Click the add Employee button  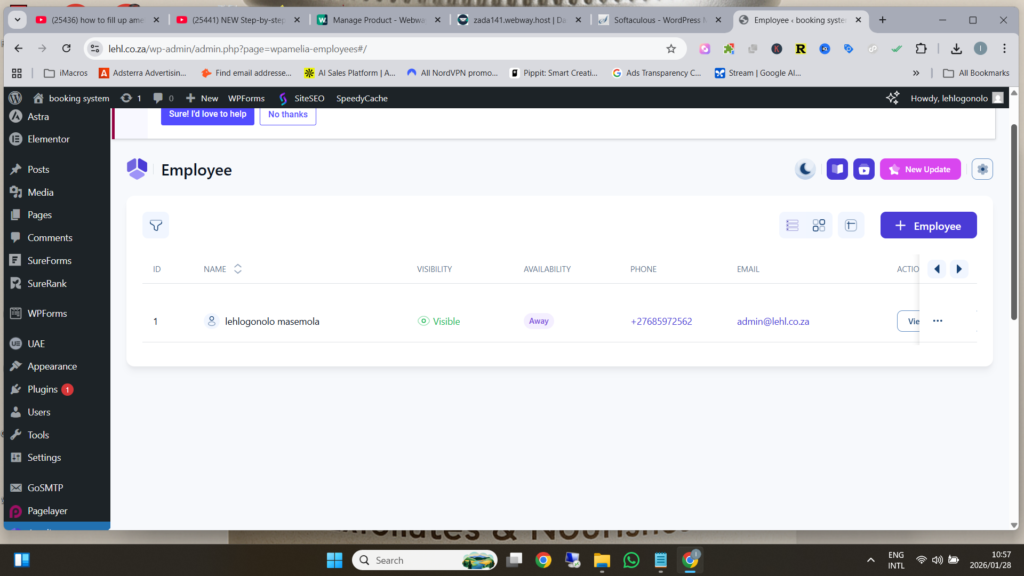click(x=928, y=226)
